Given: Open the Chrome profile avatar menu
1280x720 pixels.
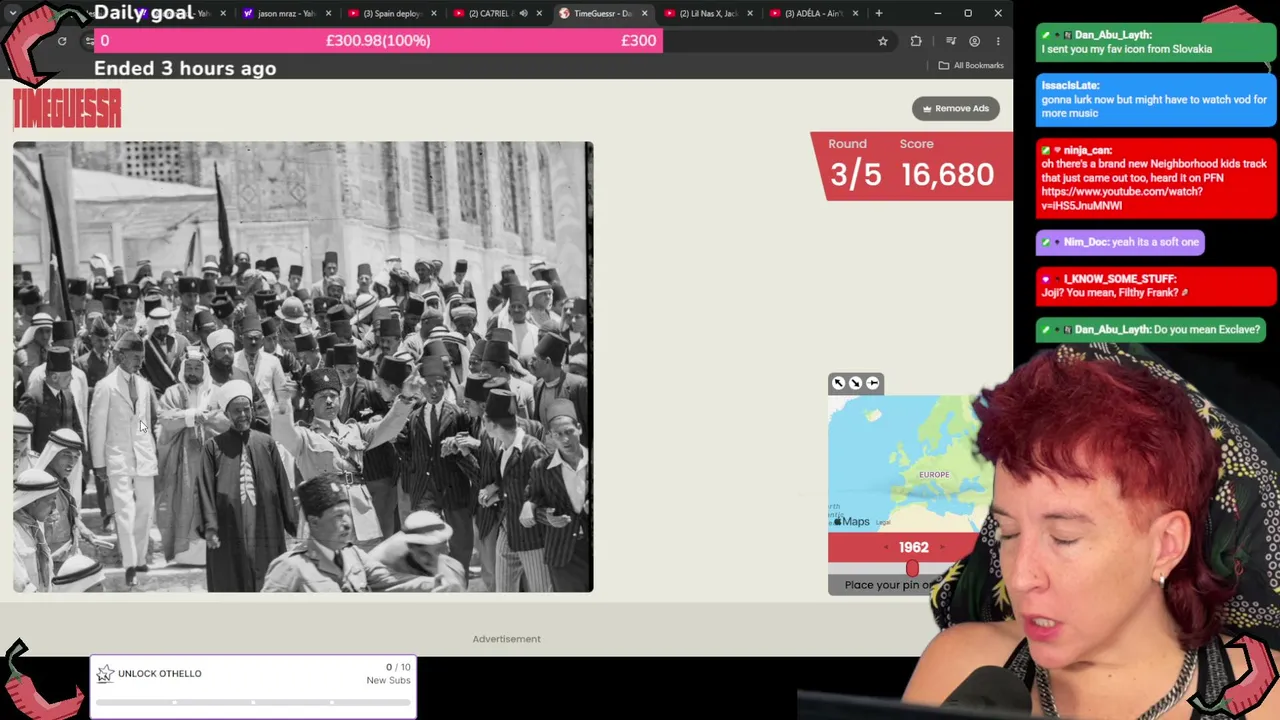Looking at the screenshot, I should coord(975,41).
